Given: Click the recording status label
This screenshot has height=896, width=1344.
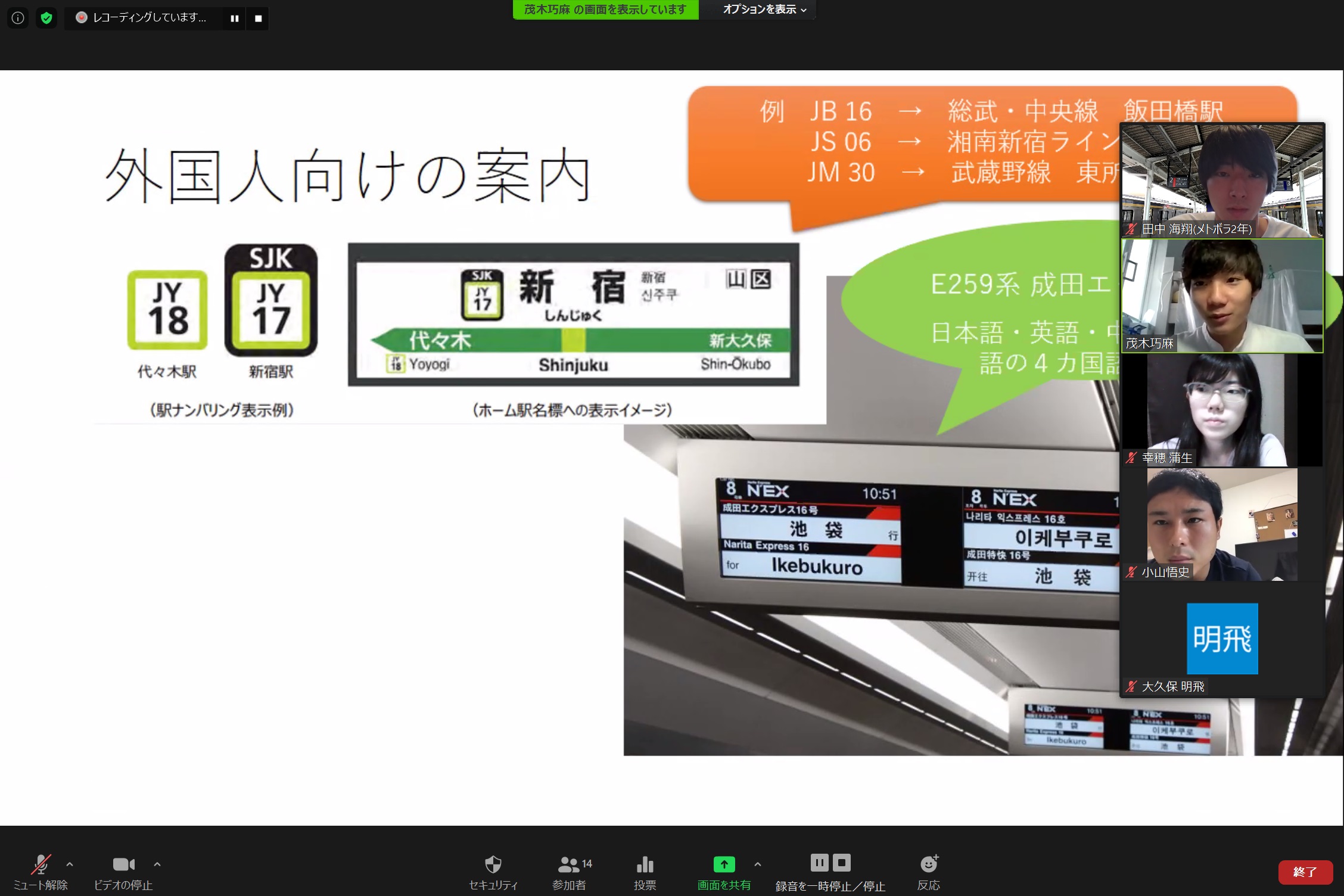Looking at the screenshot, I should 142,18.
